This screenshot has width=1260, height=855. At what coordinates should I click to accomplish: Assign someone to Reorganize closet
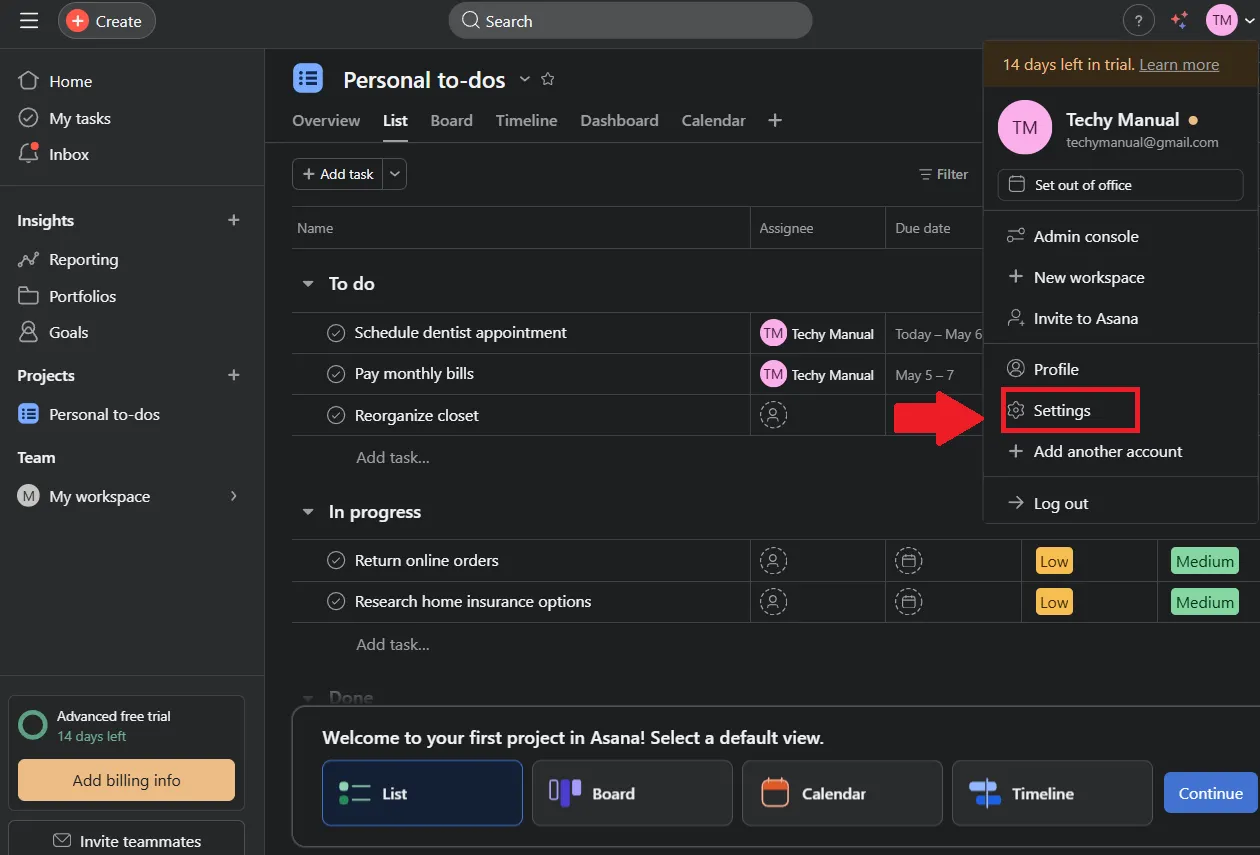point(773,415)
